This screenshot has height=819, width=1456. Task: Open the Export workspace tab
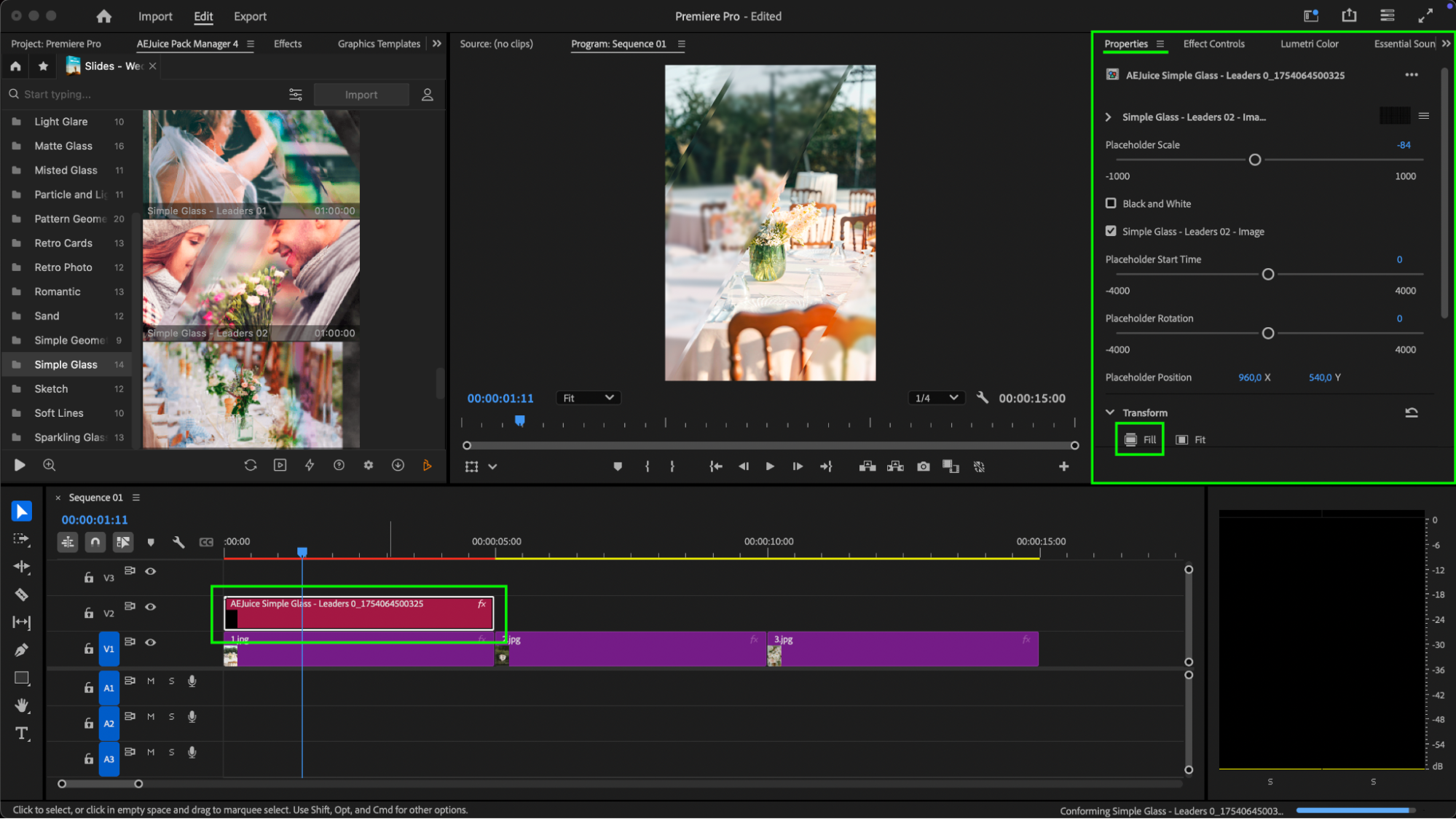click(250, 16)
